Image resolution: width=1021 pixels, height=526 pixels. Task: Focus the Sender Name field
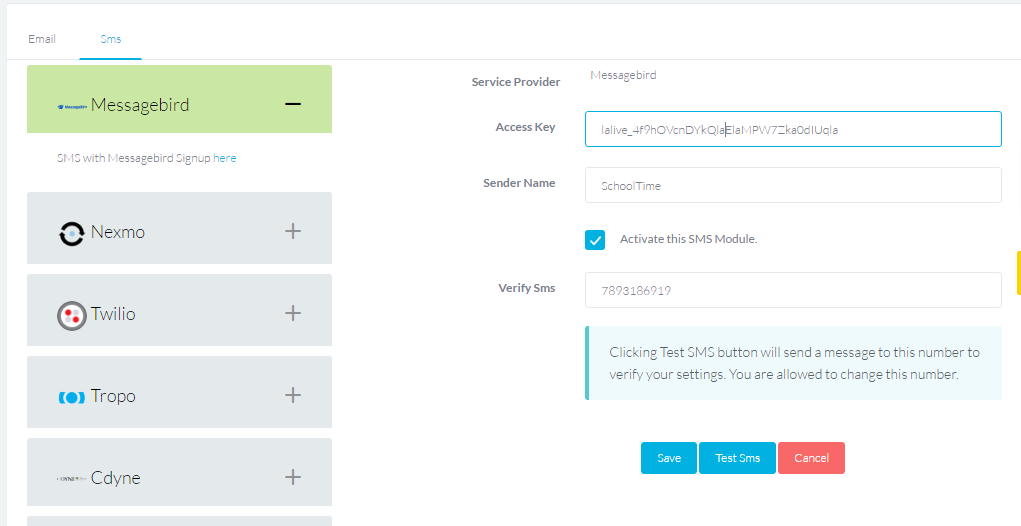point(793,185)
